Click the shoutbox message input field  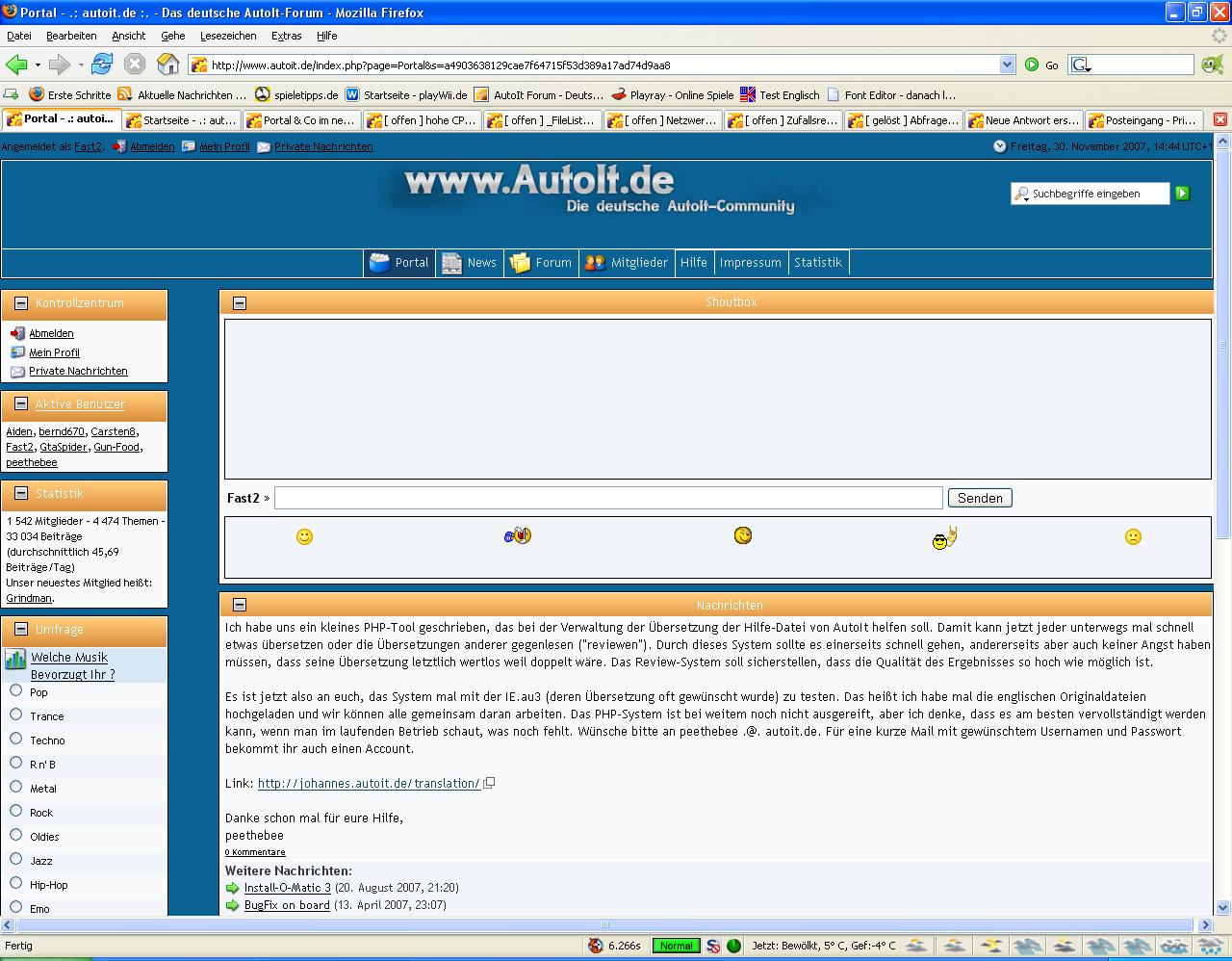pyautogui.click(x=608, y=498)
